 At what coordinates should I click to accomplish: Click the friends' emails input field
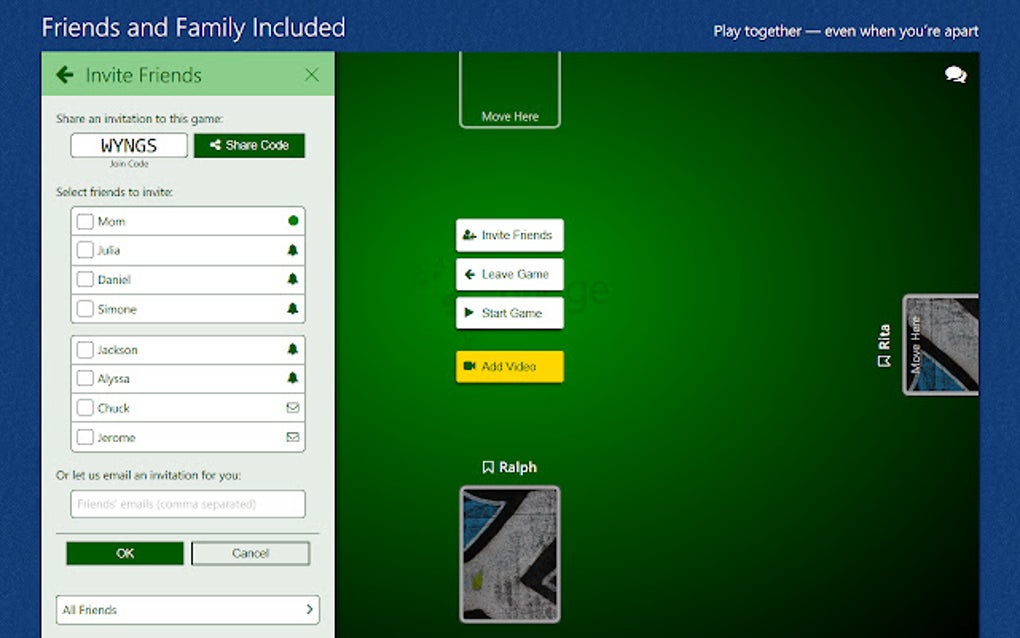(187, 504)
